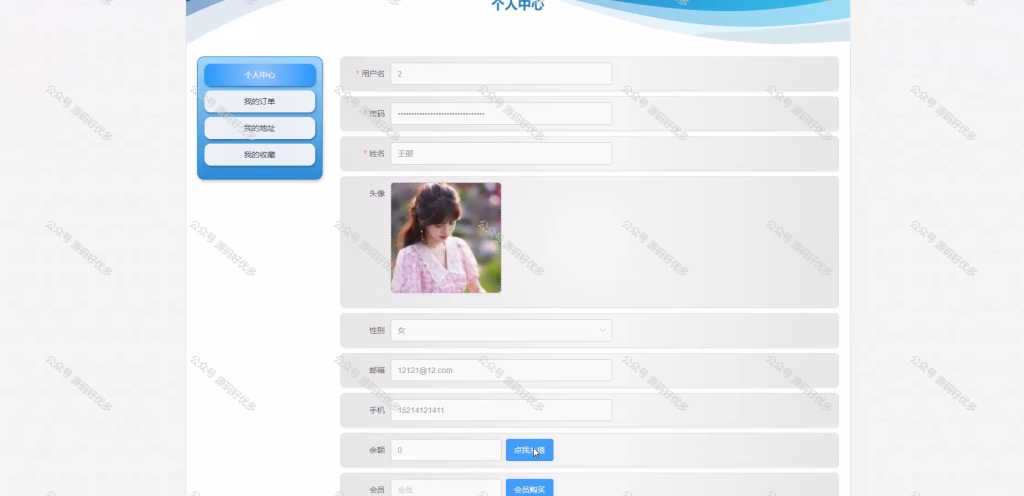Image resolution: width=1024 pixels, height=496 pixels.
Task: Click the 邮箱 field with 12121@12.com
Action: [x=501, y=370]
